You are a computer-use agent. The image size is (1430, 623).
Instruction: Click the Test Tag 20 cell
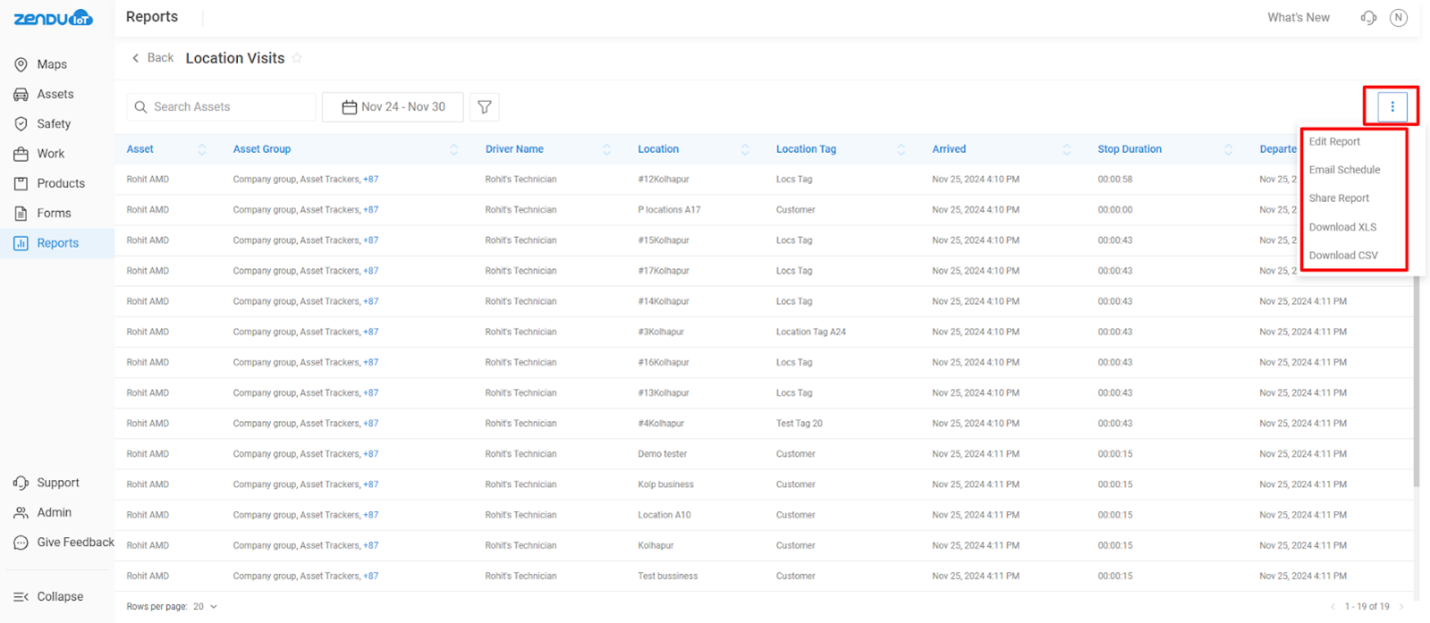point(799,424)
